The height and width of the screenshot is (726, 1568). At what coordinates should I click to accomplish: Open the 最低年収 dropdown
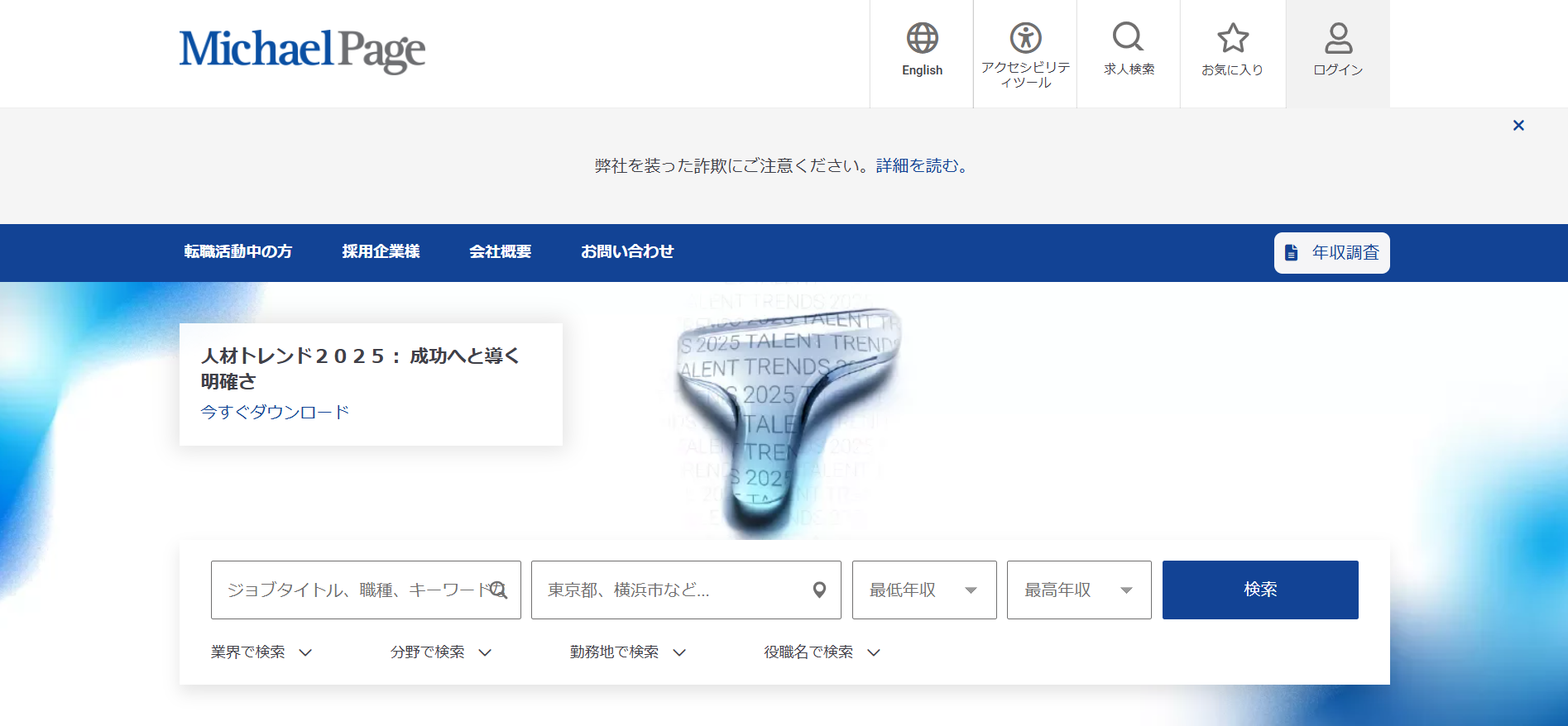click(923, 590)
